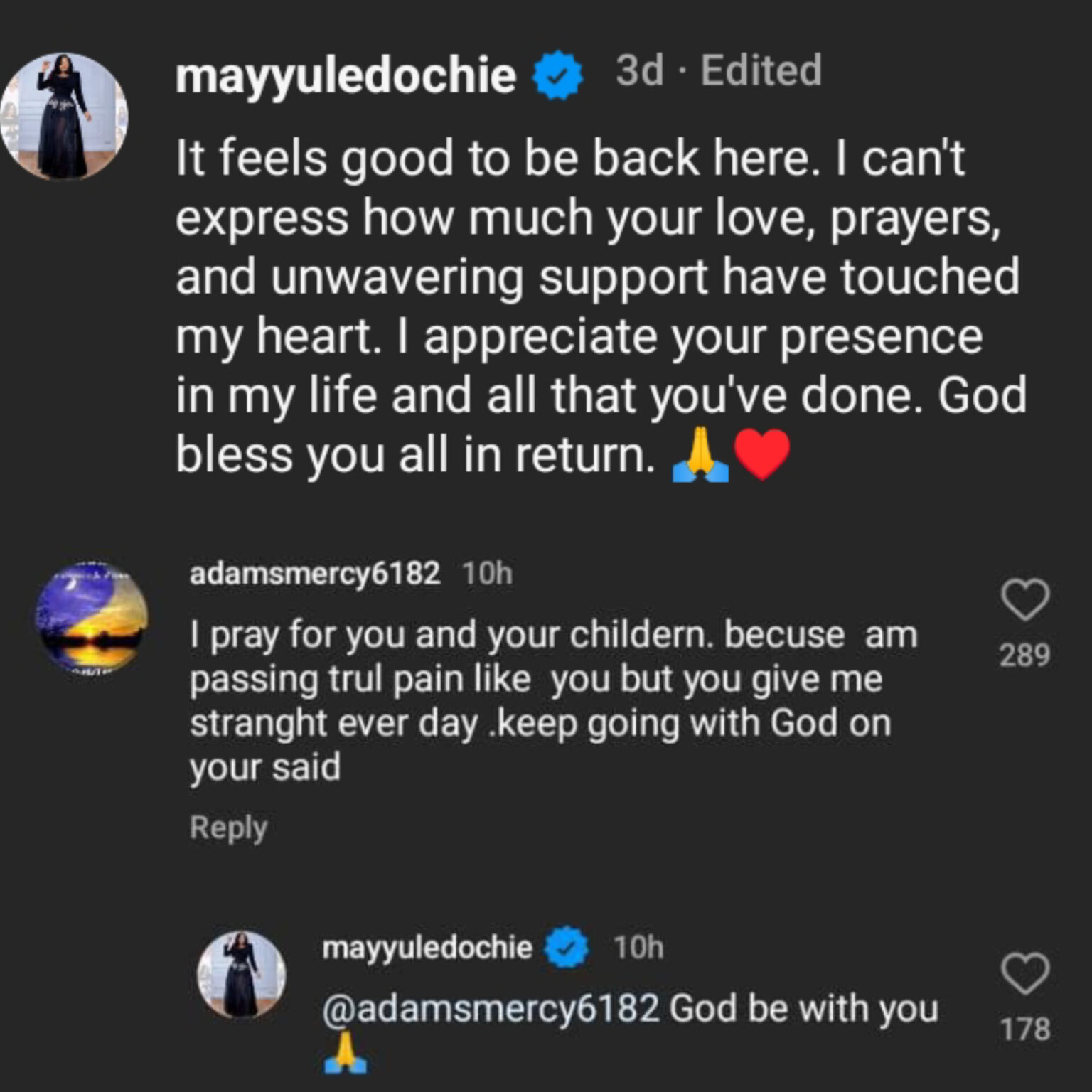
Task: Tap the praying hands emoji in the caption
Action: pos(700,456)
